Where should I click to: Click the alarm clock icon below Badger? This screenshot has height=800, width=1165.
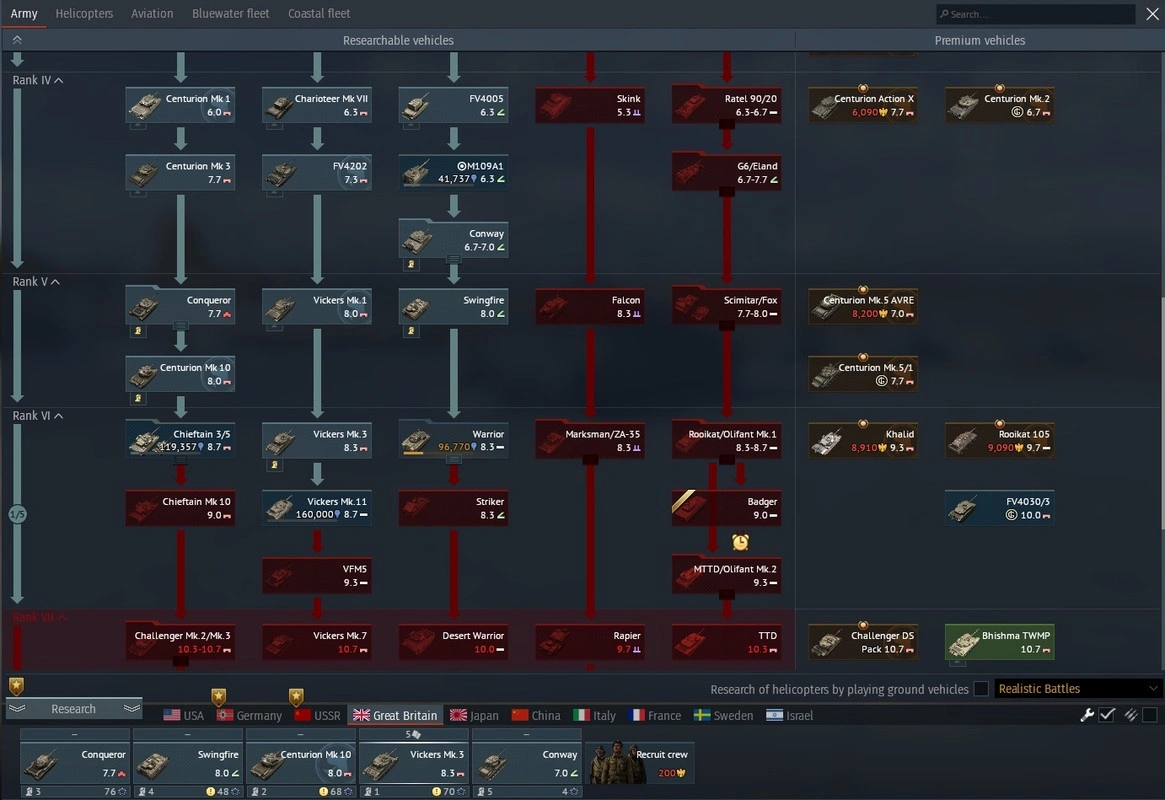click(x=740, y=542)
